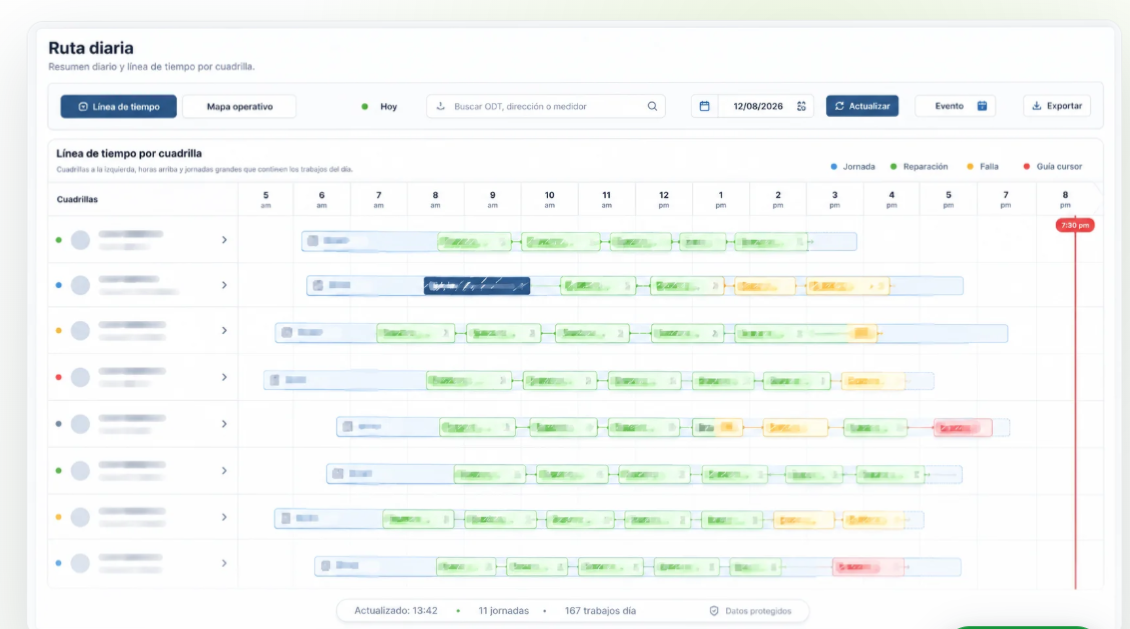Screen dimensions: 1130x629
Task: Click the Falla legend entry
Action: 982,166
